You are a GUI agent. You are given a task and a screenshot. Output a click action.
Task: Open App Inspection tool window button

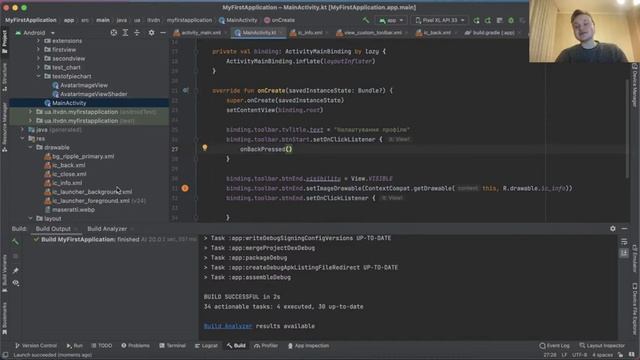point(309,346)
